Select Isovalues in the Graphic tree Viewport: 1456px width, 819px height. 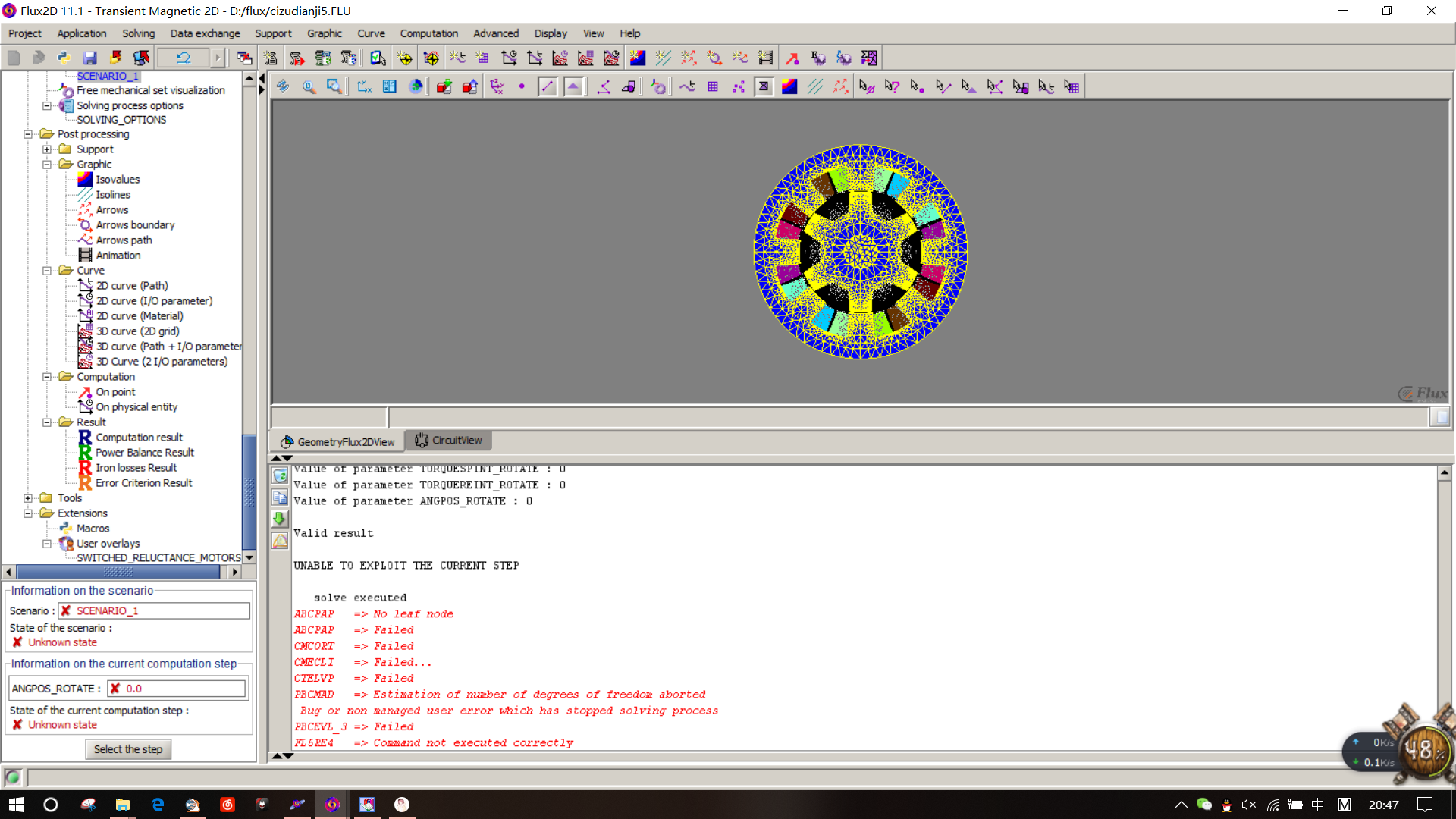point(118,180)
